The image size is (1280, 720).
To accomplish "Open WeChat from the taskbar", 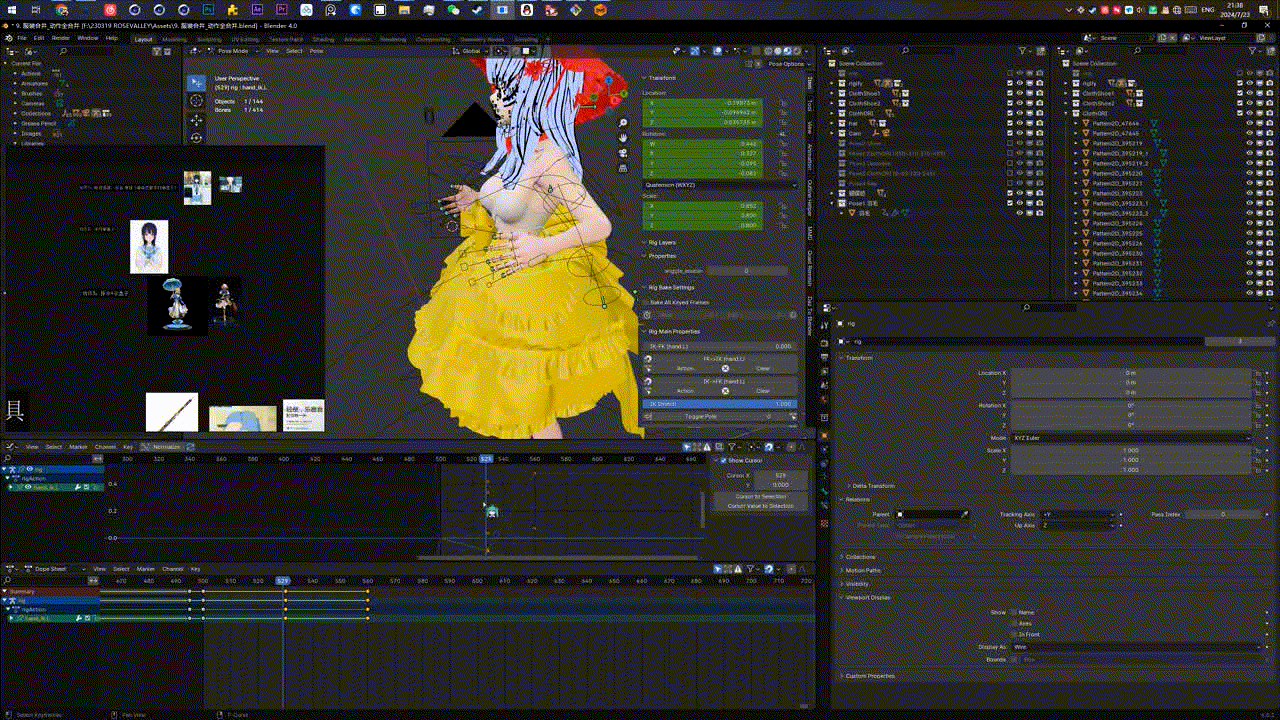I will point(453,9).
